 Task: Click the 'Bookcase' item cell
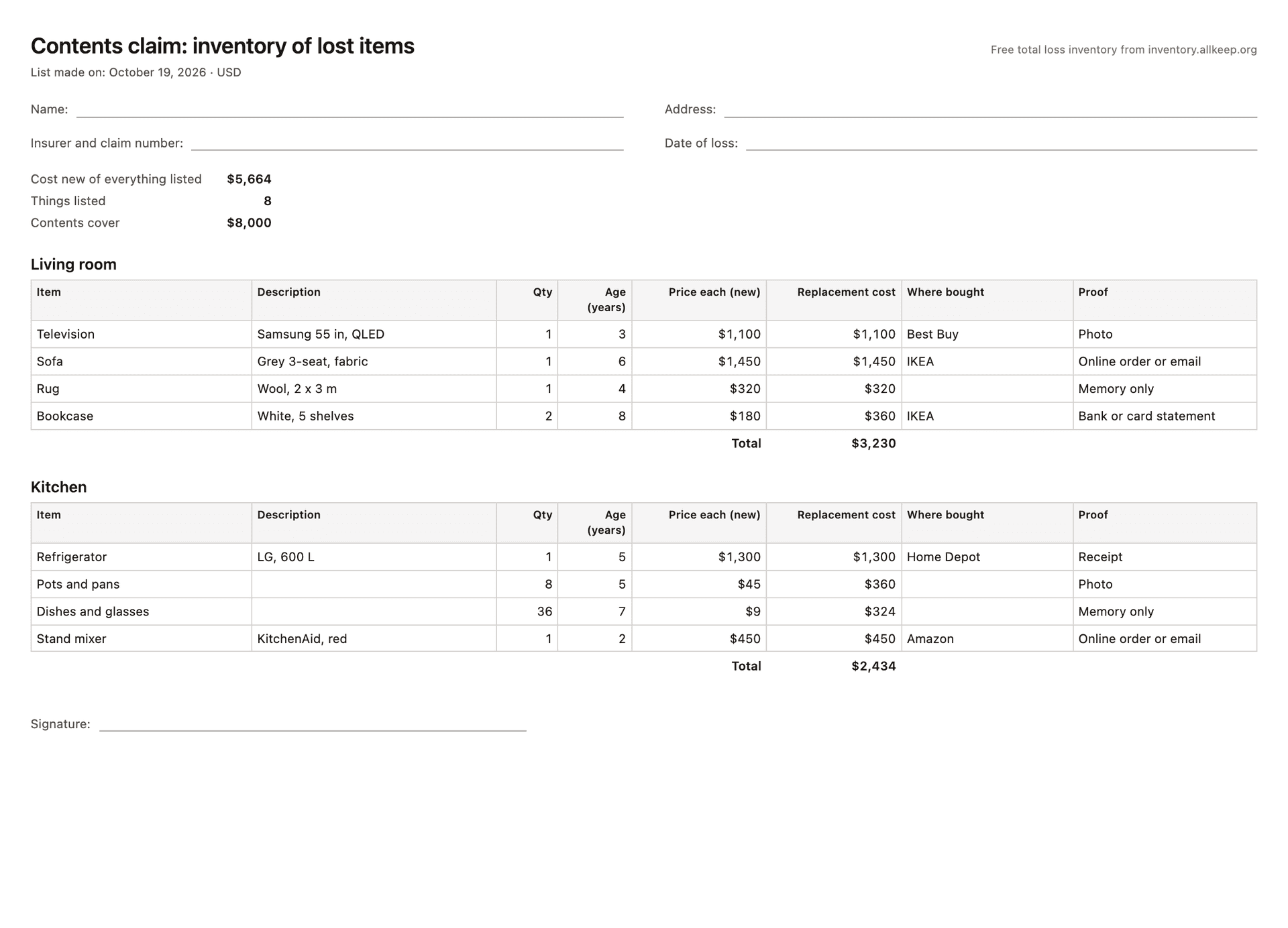tap(142, 416)
